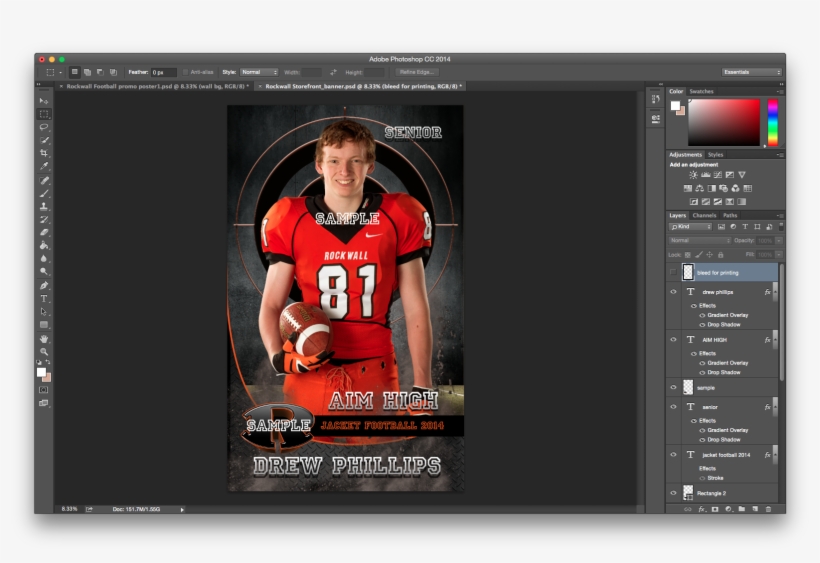Select the Path Selection tool
Viewport: 820px width, 563px height.
44,312
